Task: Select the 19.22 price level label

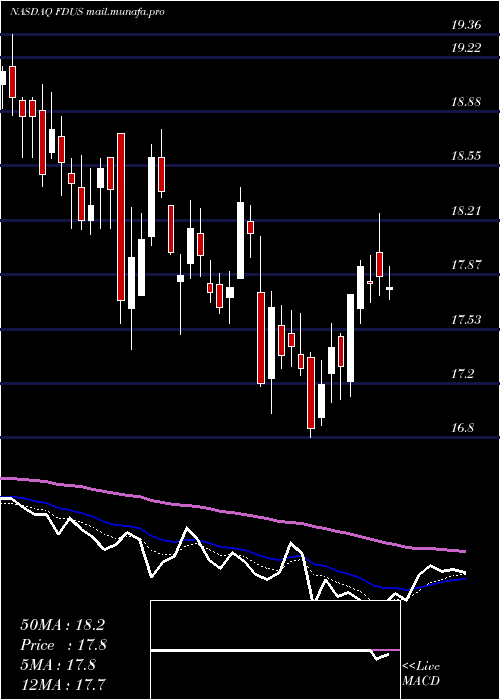Action: tap(466, 48)
